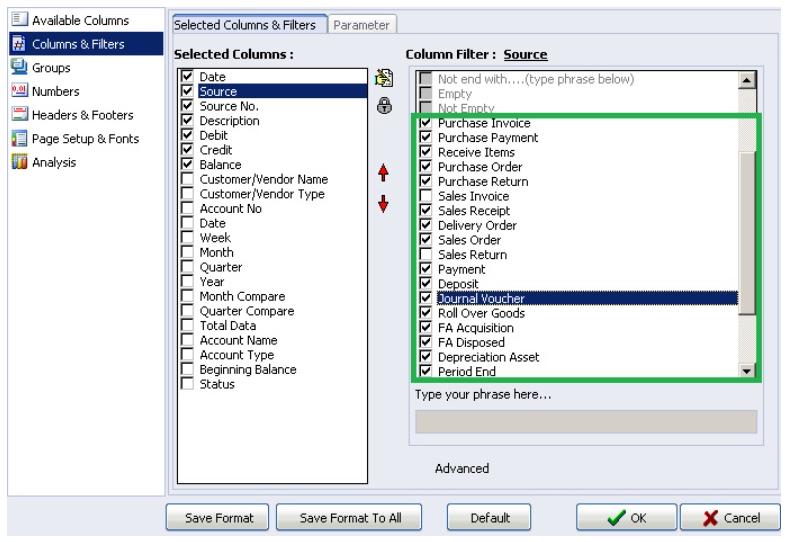Image resolution: width=785 pixels, height=542 pixels.
Task: Click the filter list scroll-down arrow
Action: pos(746,371)
